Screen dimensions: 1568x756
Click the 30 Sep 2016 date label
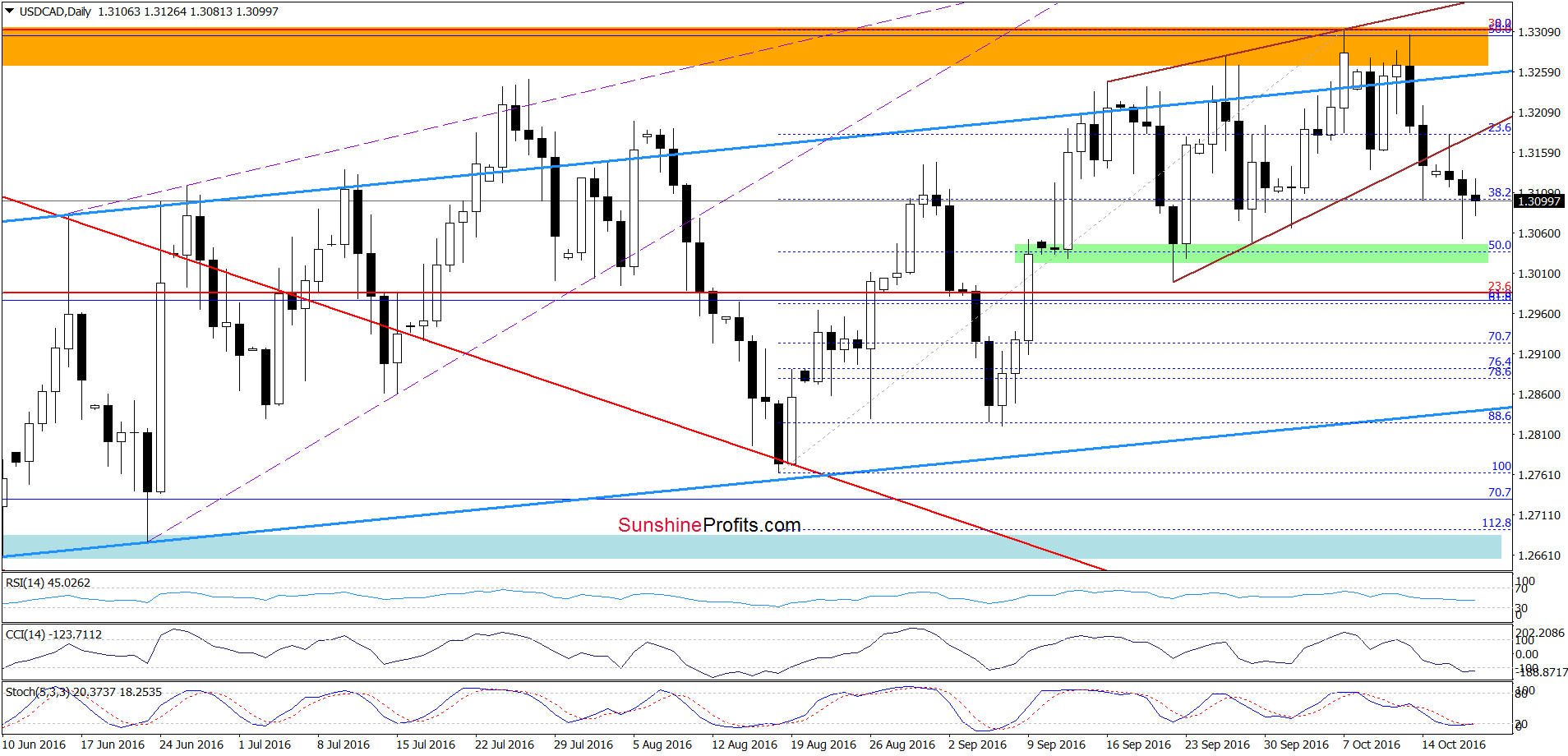pyautogui.click(x=1297, y=744)
